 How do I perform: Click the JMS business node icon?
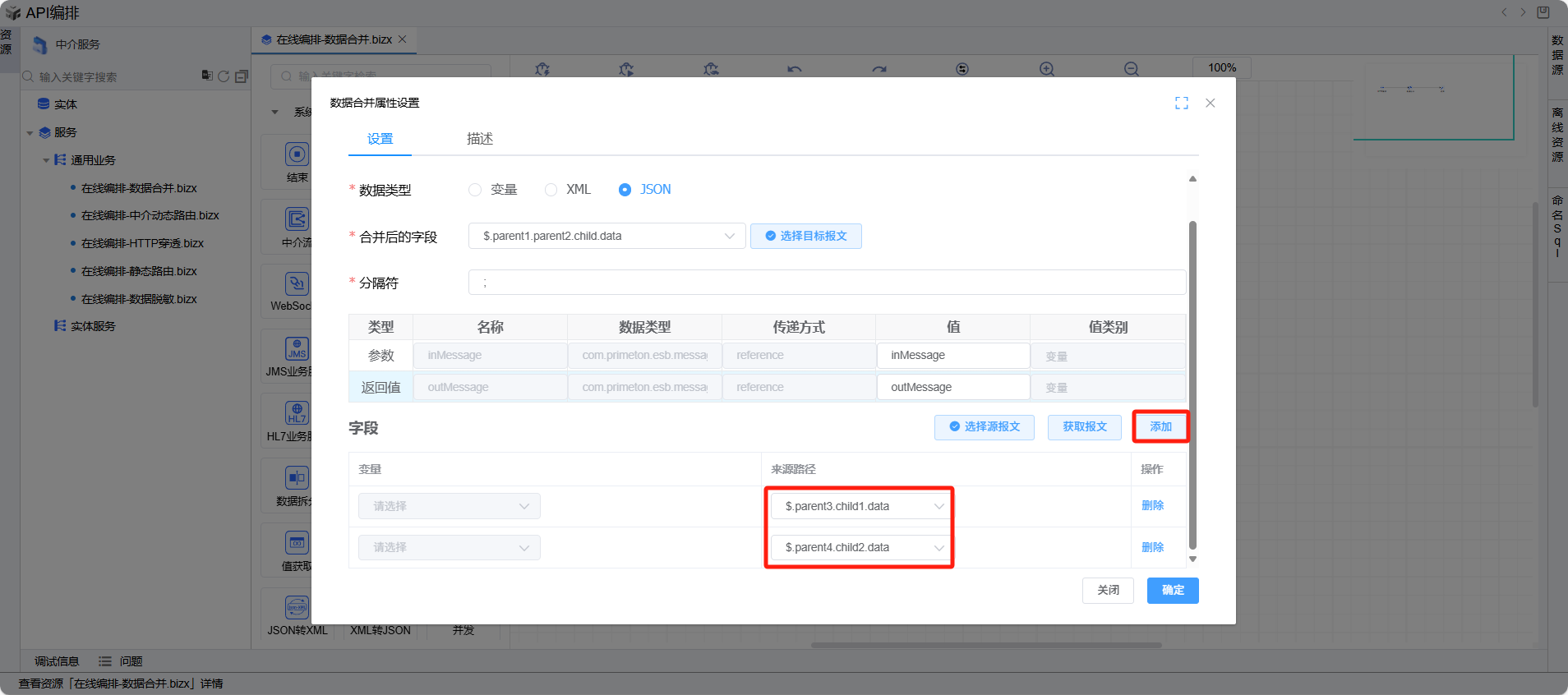[297, 349]
